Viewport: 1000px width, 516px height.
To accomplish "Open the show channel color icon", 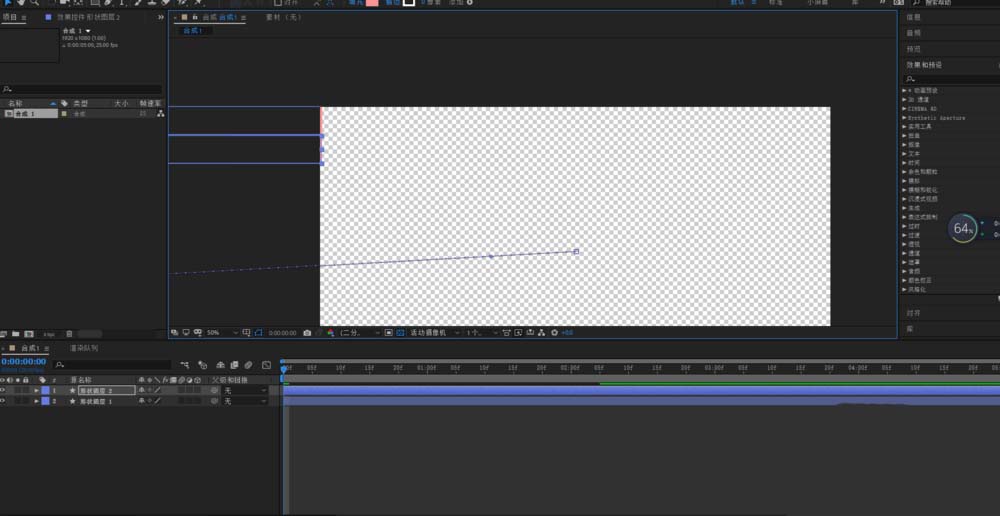I will [x=330, y=332].
